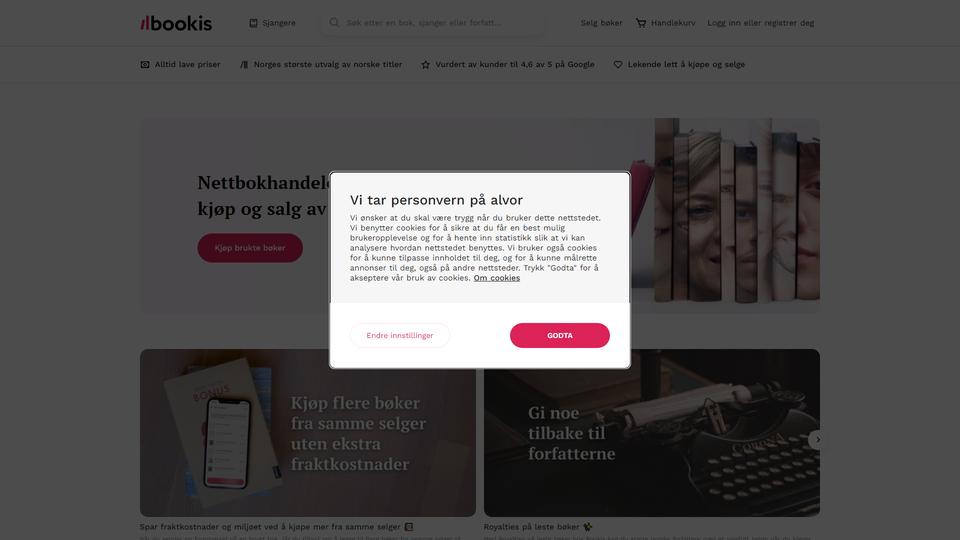
Task: Follow the Om cookies link
Action: pos(497,278)
